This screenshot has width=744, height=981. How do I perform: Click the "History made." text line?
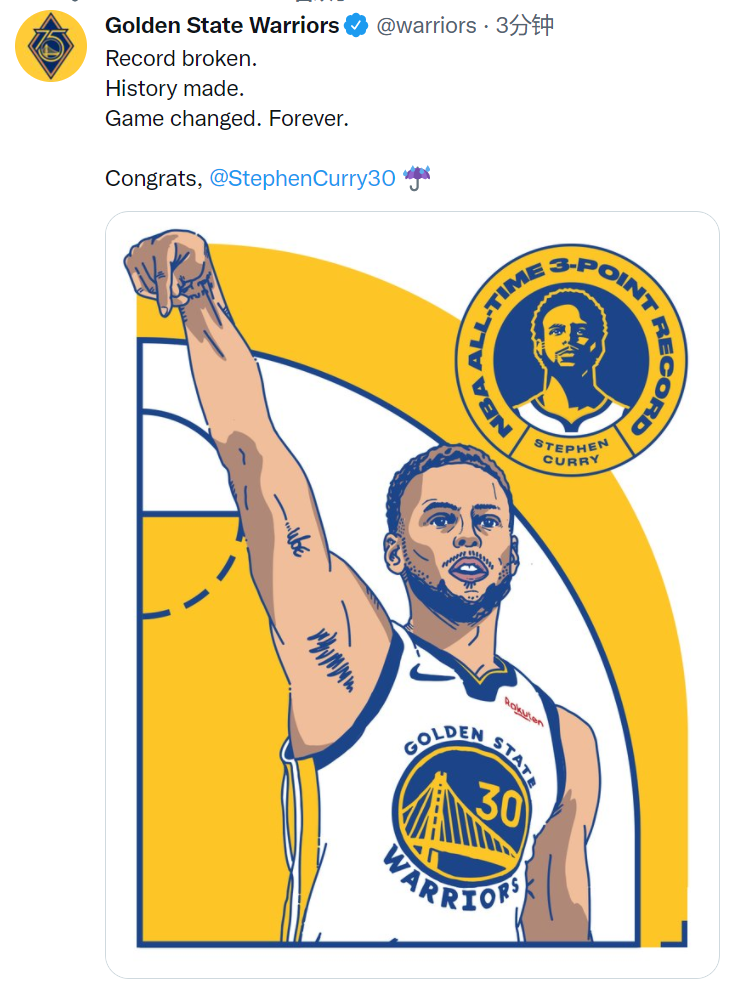coord(174,88)
